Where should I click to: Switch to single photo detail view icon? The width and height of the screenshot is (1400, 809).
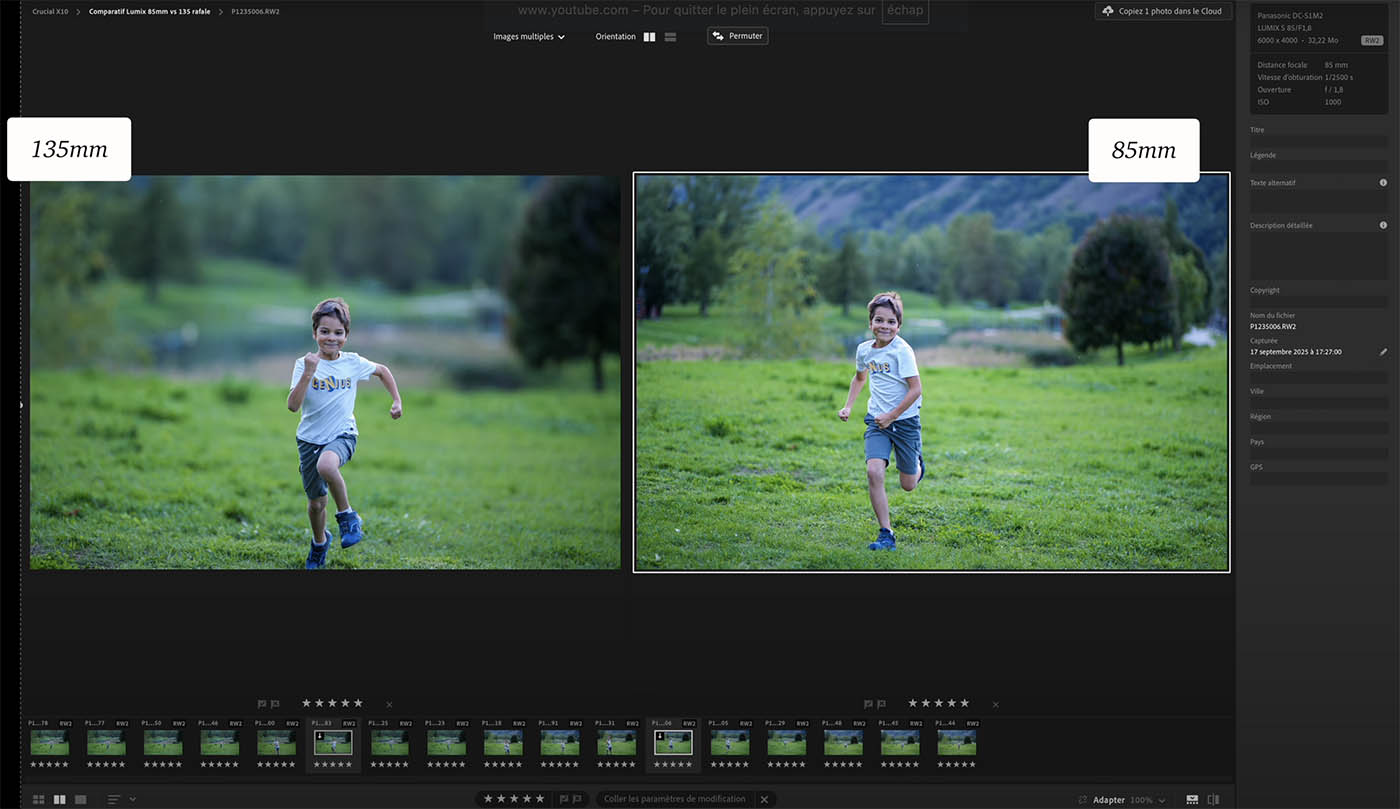(x=81, y=800)
